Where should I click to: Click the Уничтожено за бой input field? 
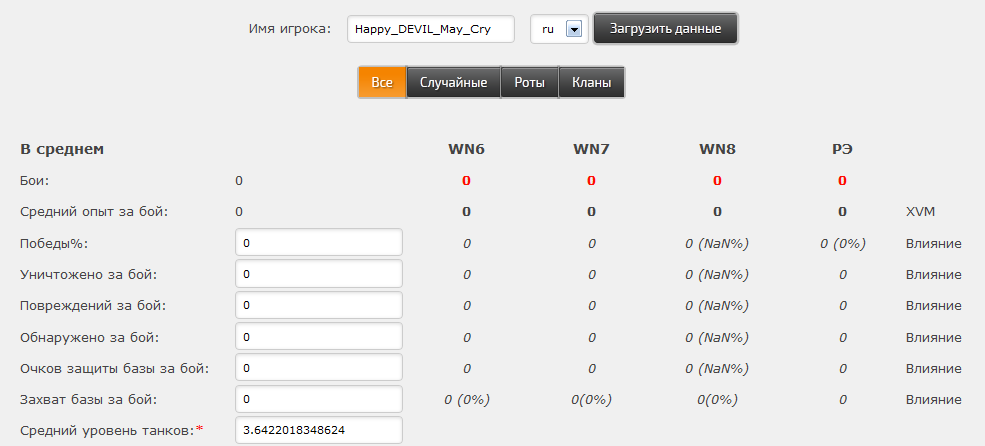pyautogui.click(x=319, y=274)
